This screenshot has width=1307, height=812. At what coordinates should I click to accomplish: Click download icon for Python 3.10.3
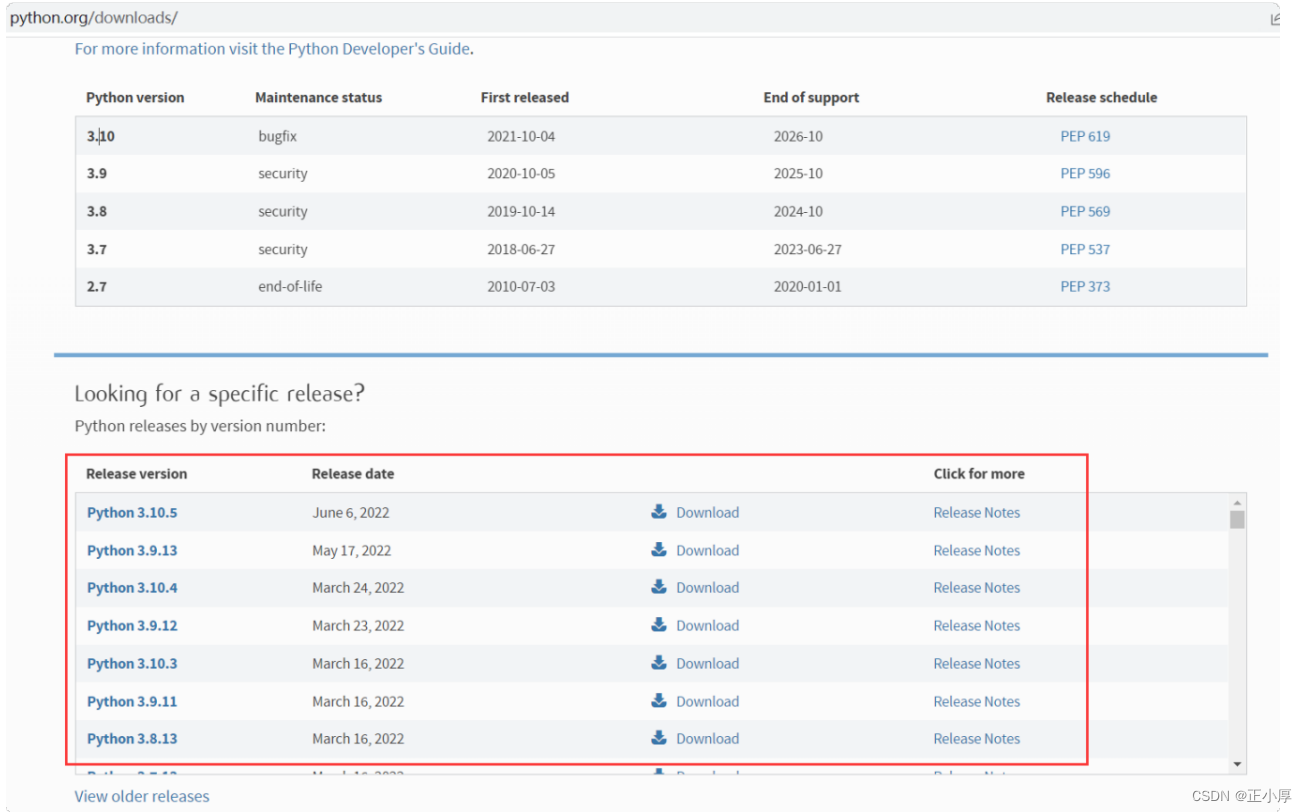pos(659,663)
